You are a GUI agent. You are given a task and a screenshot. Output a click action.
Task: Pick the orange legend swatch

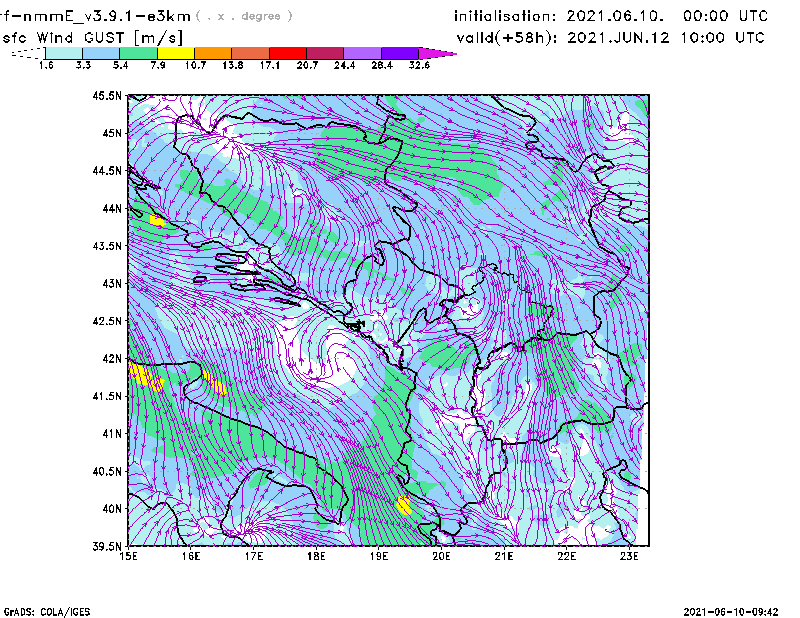pyautogui.click(x=213, y=53)
